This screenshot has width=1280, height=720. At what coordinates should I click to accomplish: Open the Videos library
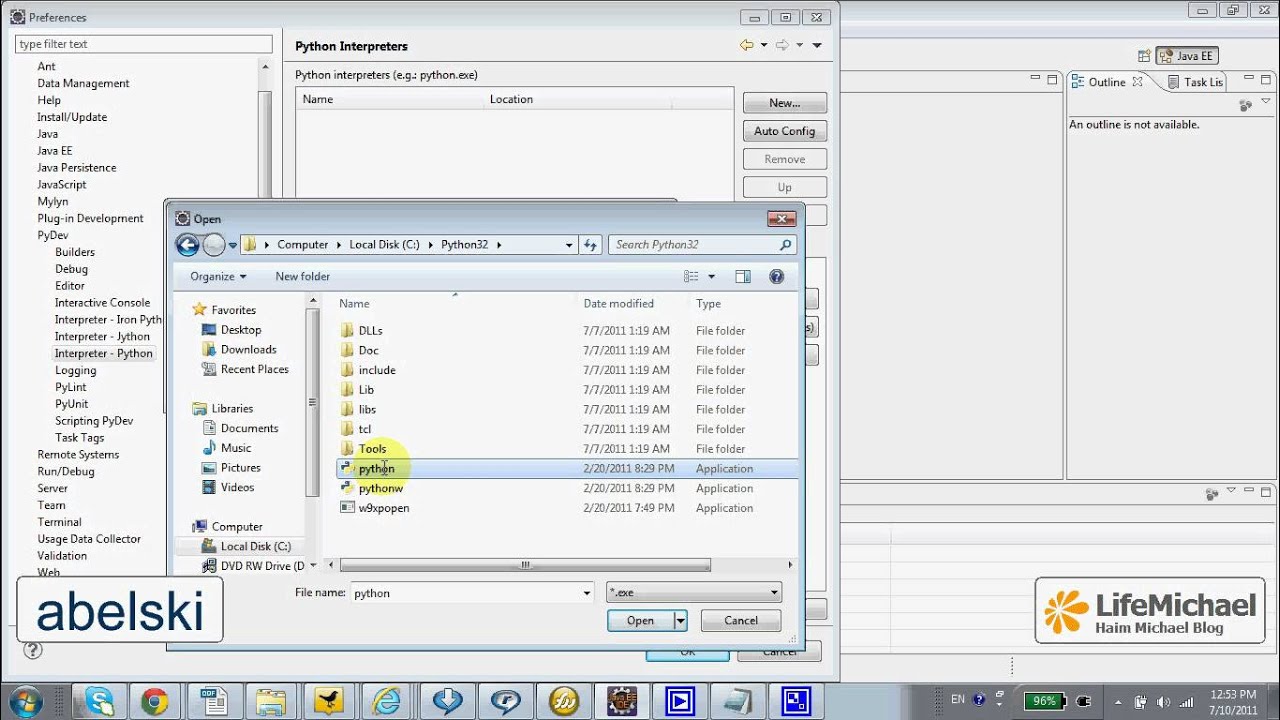click(x=237, y=487)
